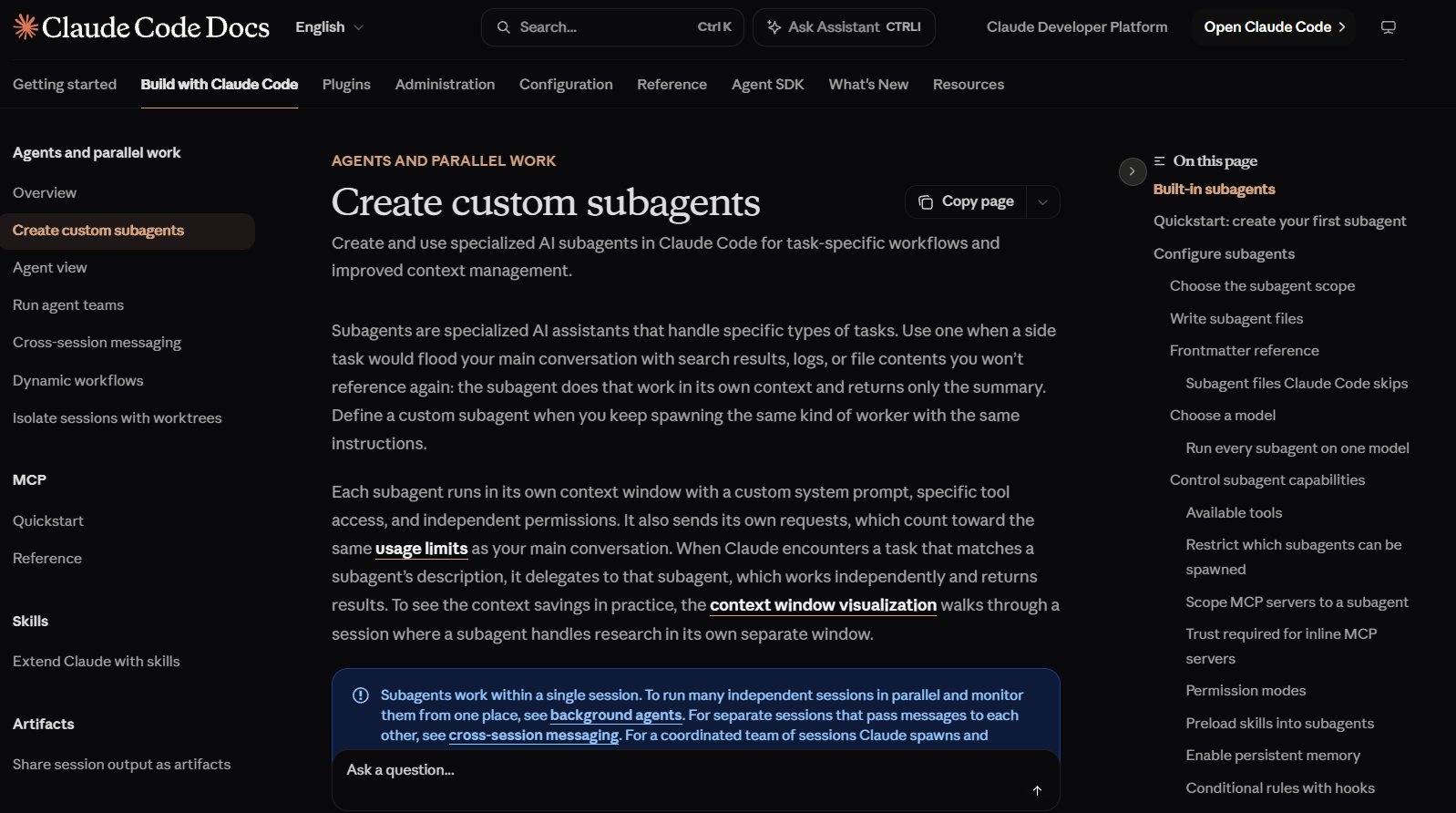The width and height of the screenshot is (1456, 813).
Task: Open the Resources tab
Action: click(x=969, y=84)
